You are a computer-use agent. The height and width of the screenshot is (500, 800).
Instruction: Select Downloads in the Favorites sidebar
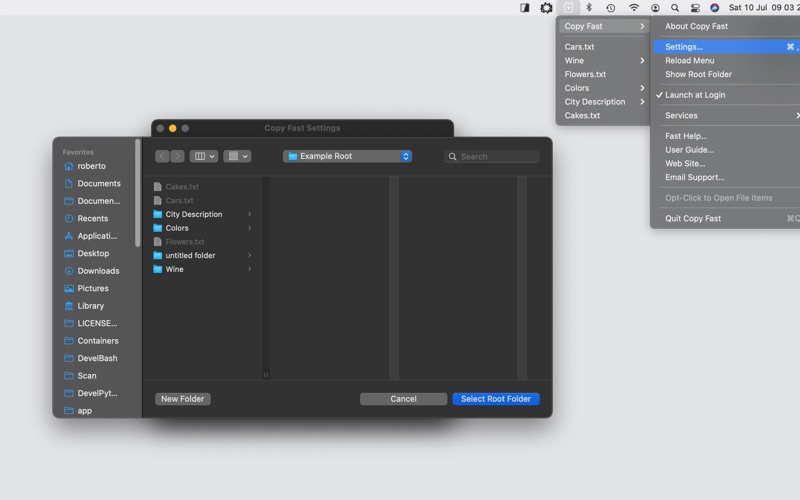(98, 271)
